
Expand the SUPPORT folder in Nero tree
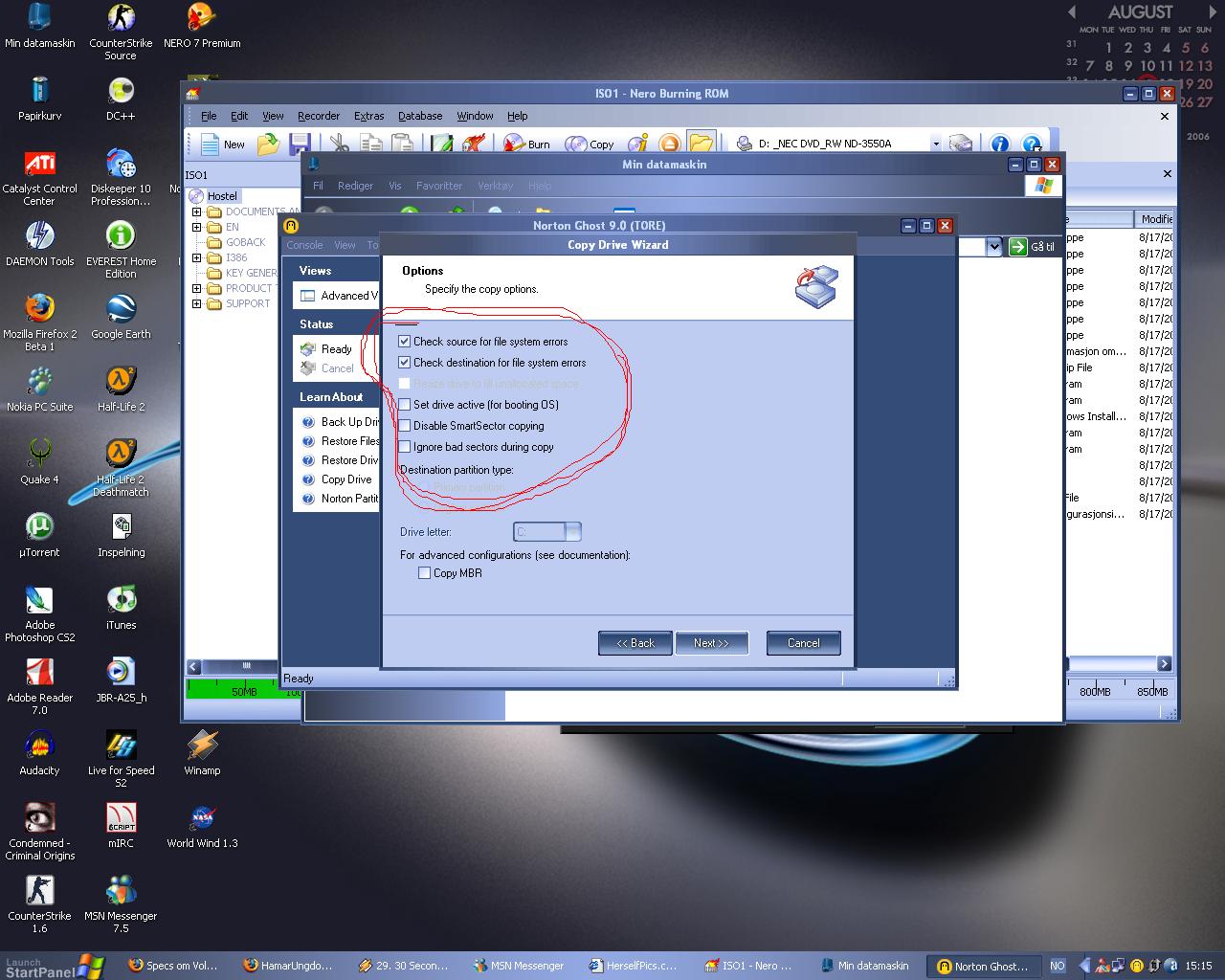(197, 304)
